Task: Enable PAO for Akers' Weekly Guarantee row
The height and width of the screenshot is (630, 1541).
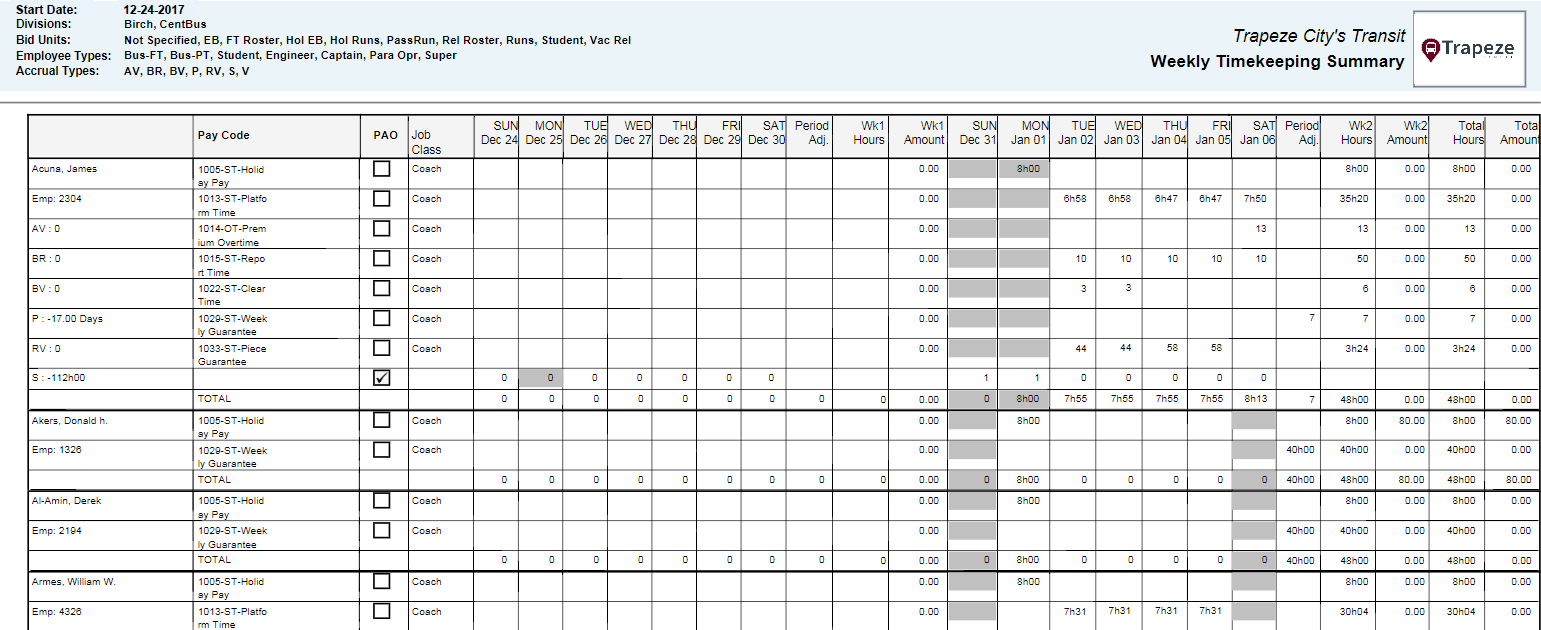Action: [383, 449]
